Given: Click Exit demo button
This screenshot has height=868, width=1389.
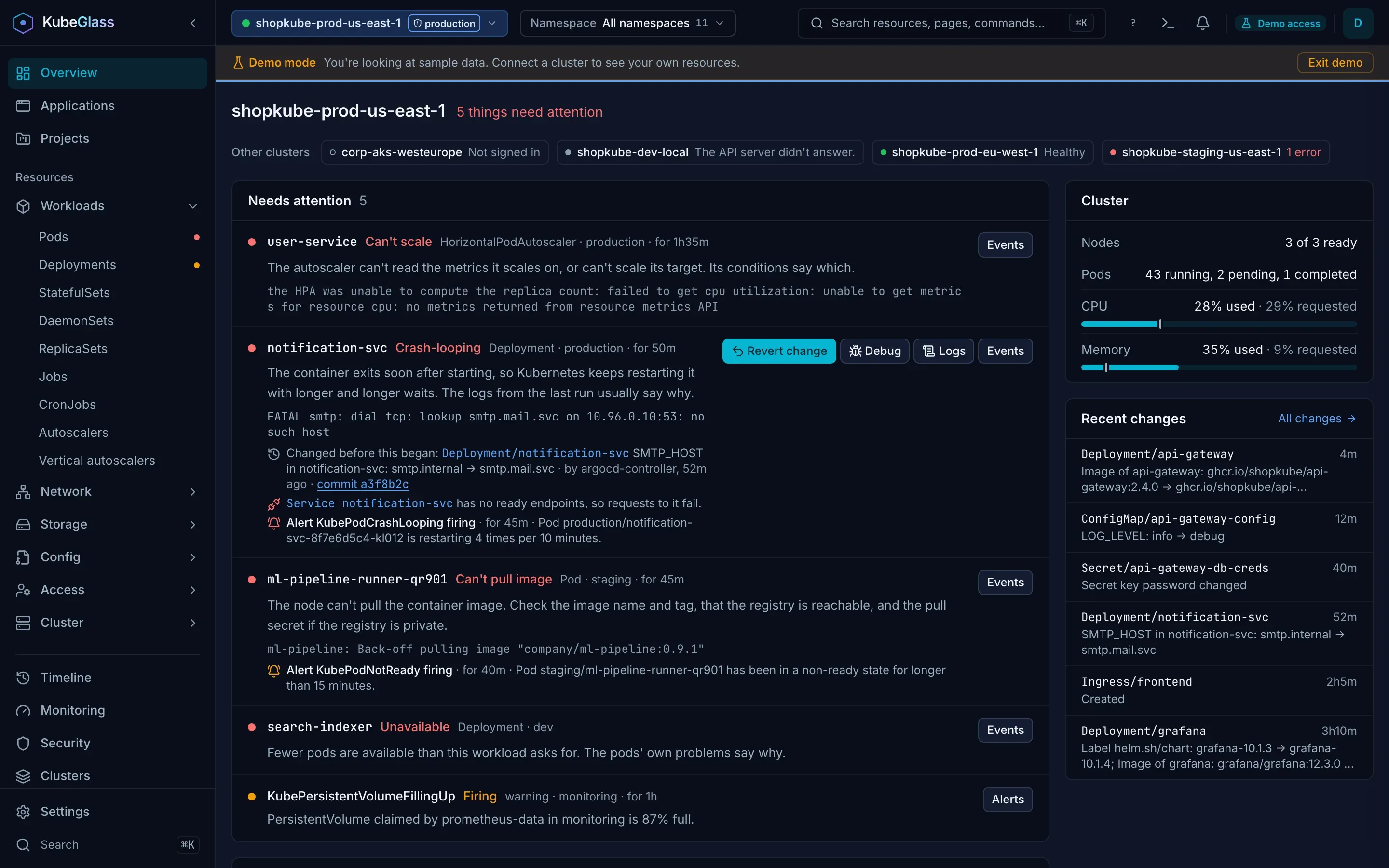Looking at the screenshot, I should (x=1335, y=63).
